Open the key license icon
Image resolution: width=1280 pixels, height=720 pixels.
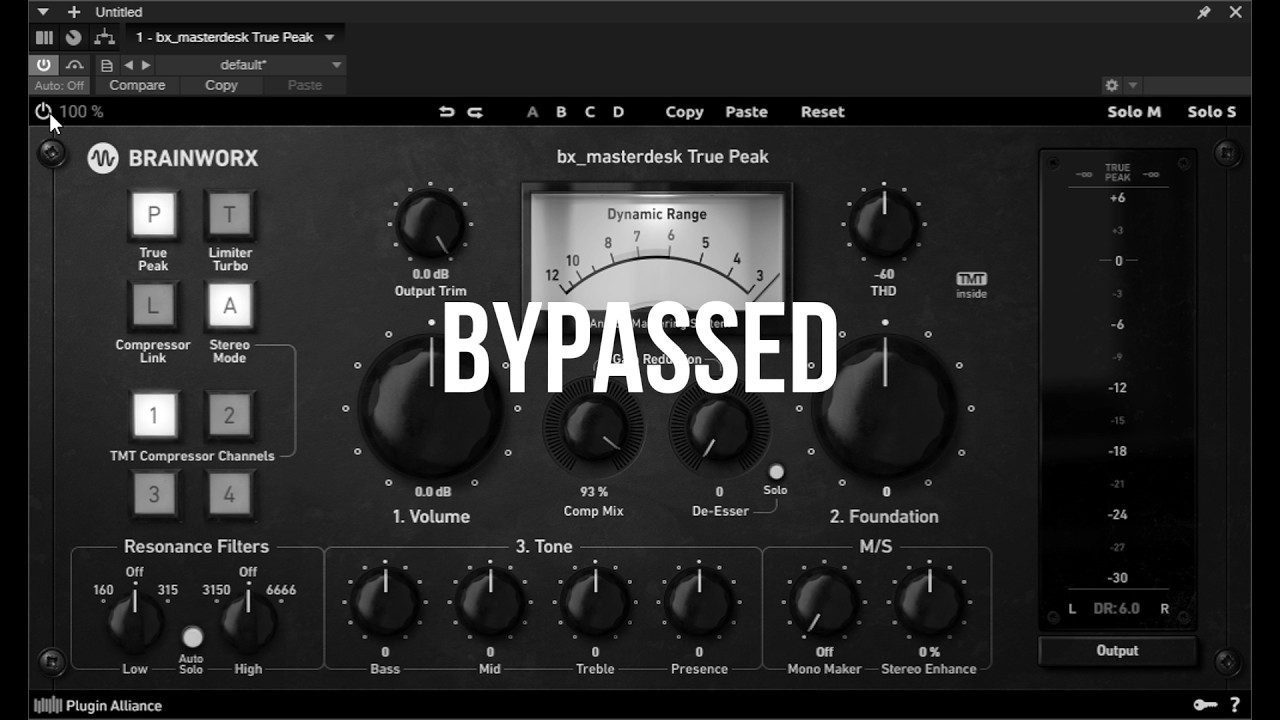tap(1205, 705)
